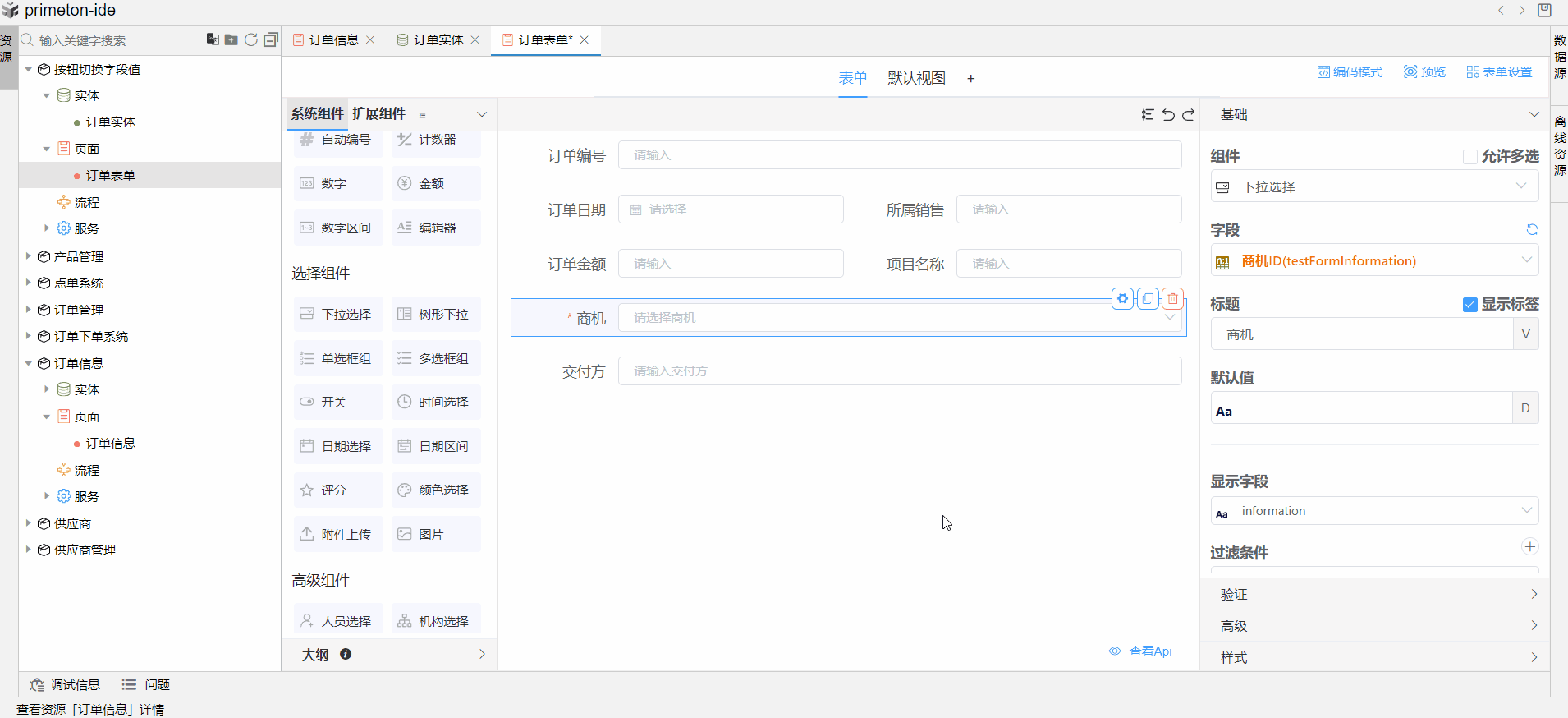
Task: Click the 查看Api link
Action: 1149,651
